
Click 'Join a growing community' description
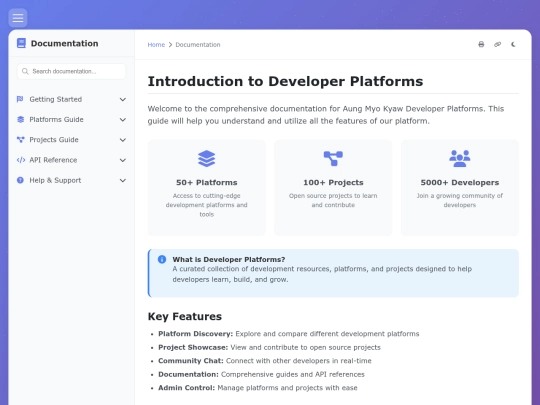pyautogui.click(x=460, y=200)
